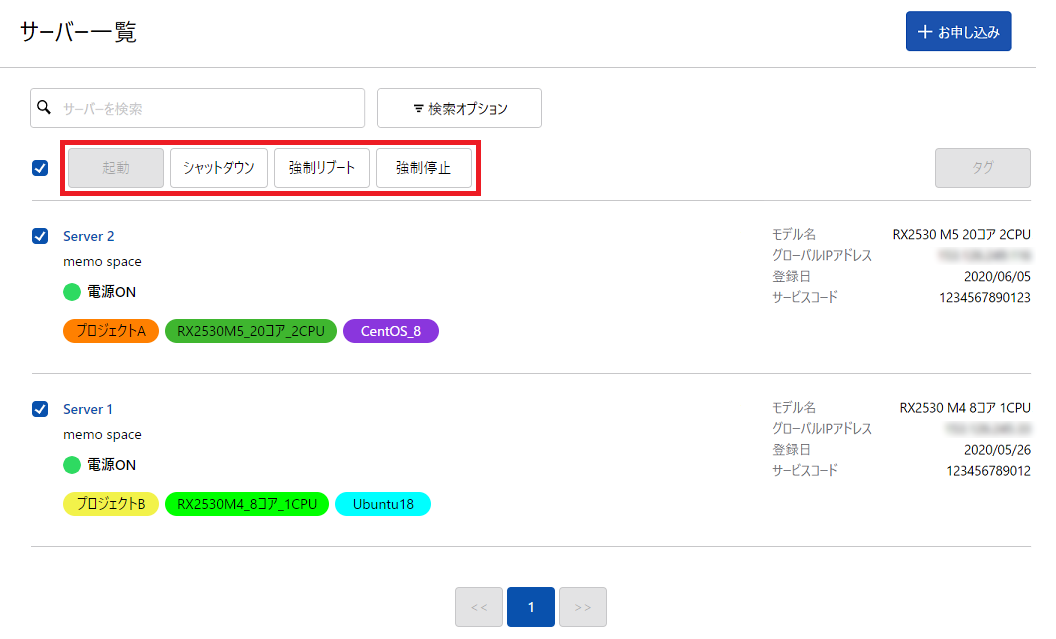Select page 1 in pagination
This screenshot has width=1056, height=639.
[x=531, y=607]
